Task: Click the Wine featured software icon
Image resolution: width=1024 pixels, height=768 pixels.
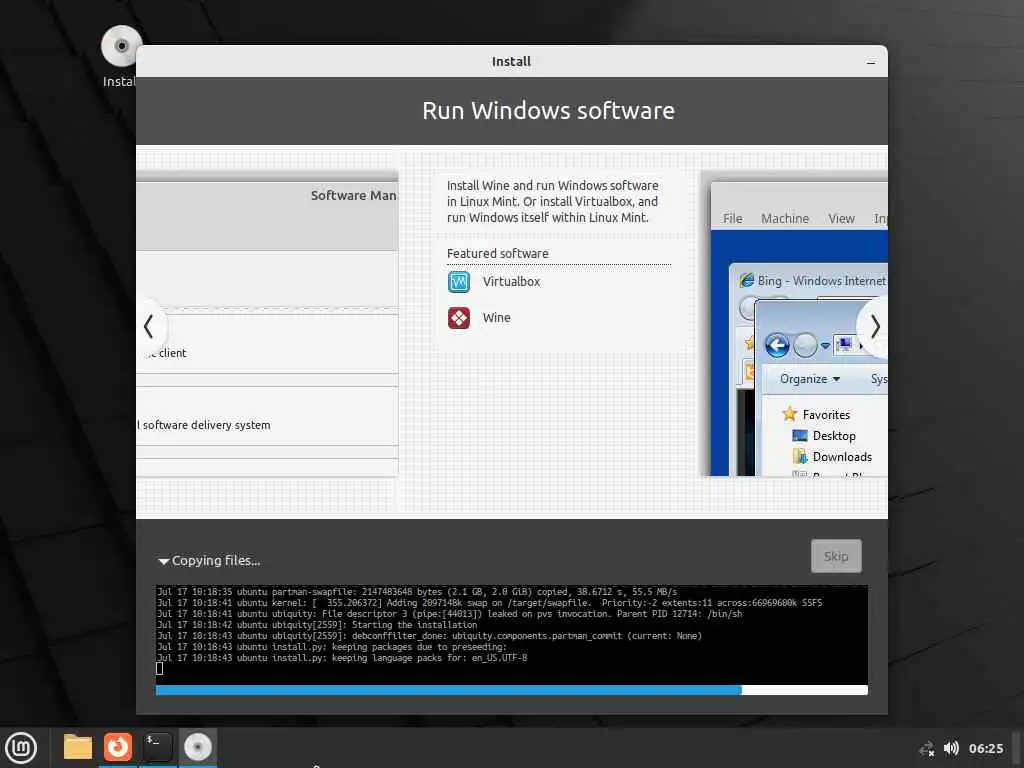Action: (x=458, y=318)
